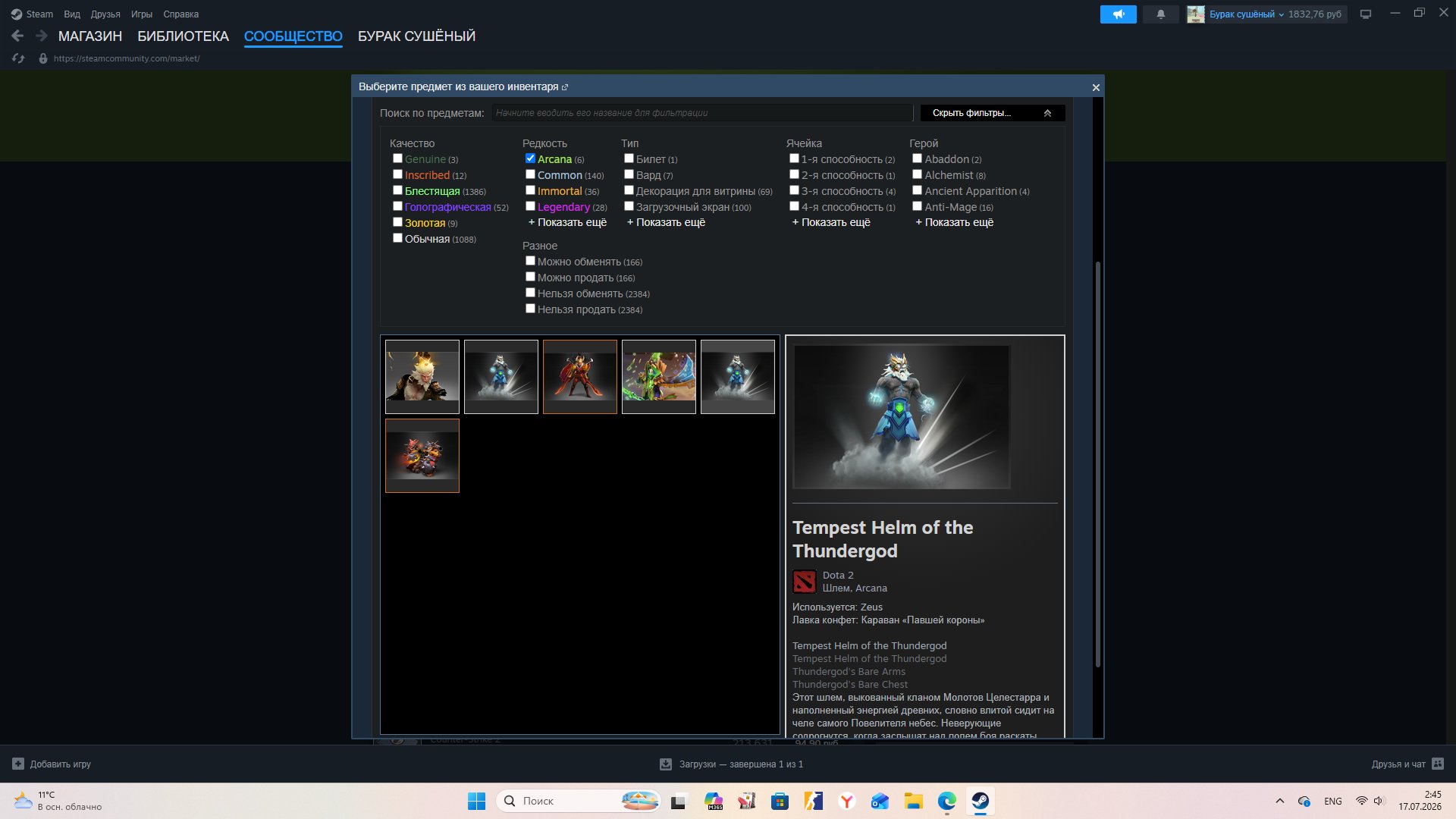Screen dimensions: 1456x819
Task: Enable the Genuine quality filter
Action: (397, 158)
